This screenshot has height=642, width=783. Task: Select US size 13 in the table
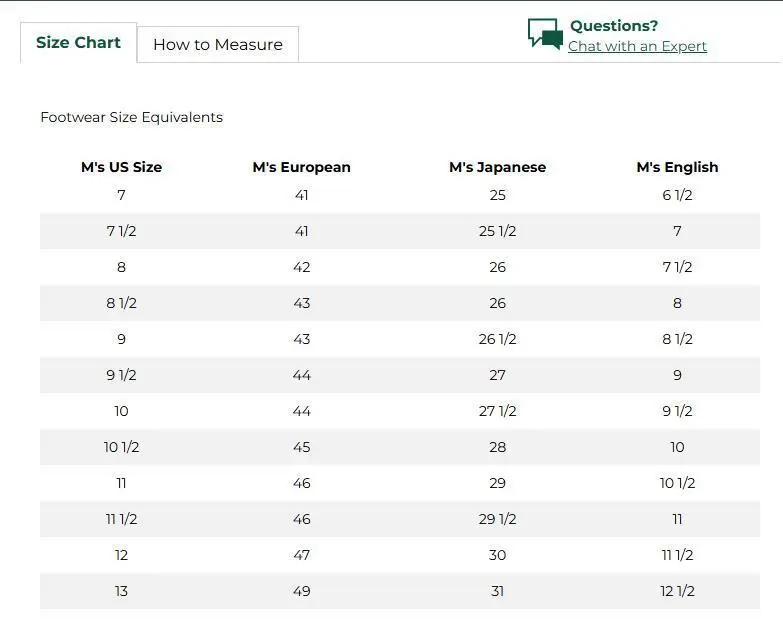121,591
